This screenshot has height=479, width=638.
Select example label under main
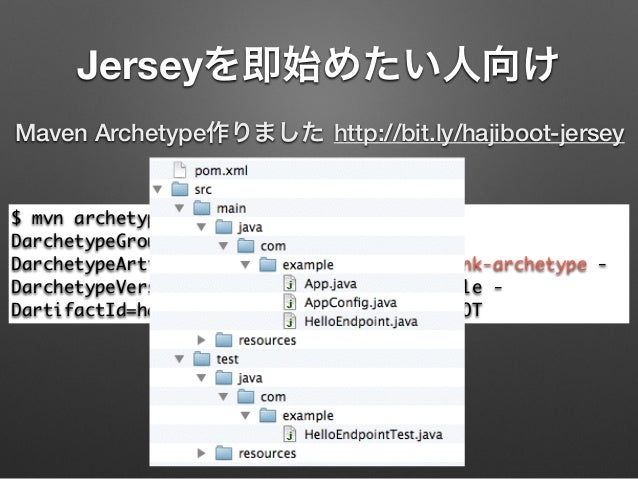coord(308,265)
